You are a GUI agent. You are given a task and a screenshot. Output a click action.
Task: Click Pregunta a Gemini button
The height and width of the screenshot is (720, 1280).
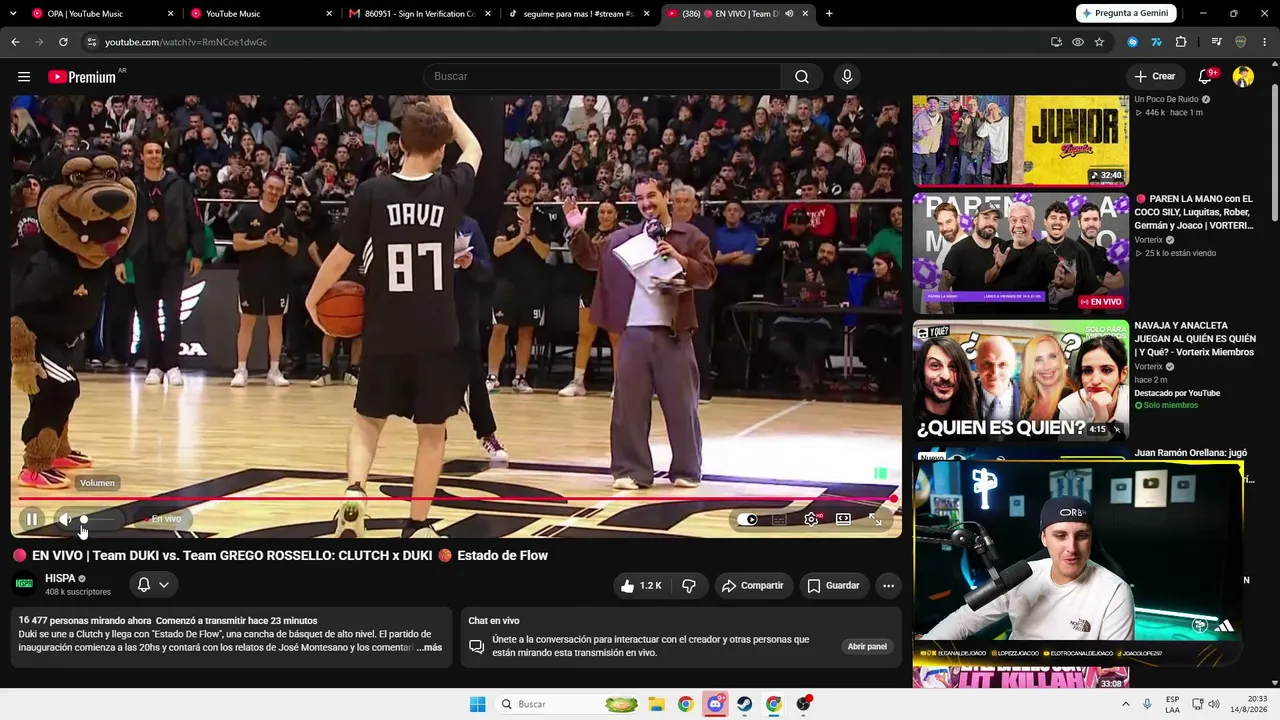1125,14
